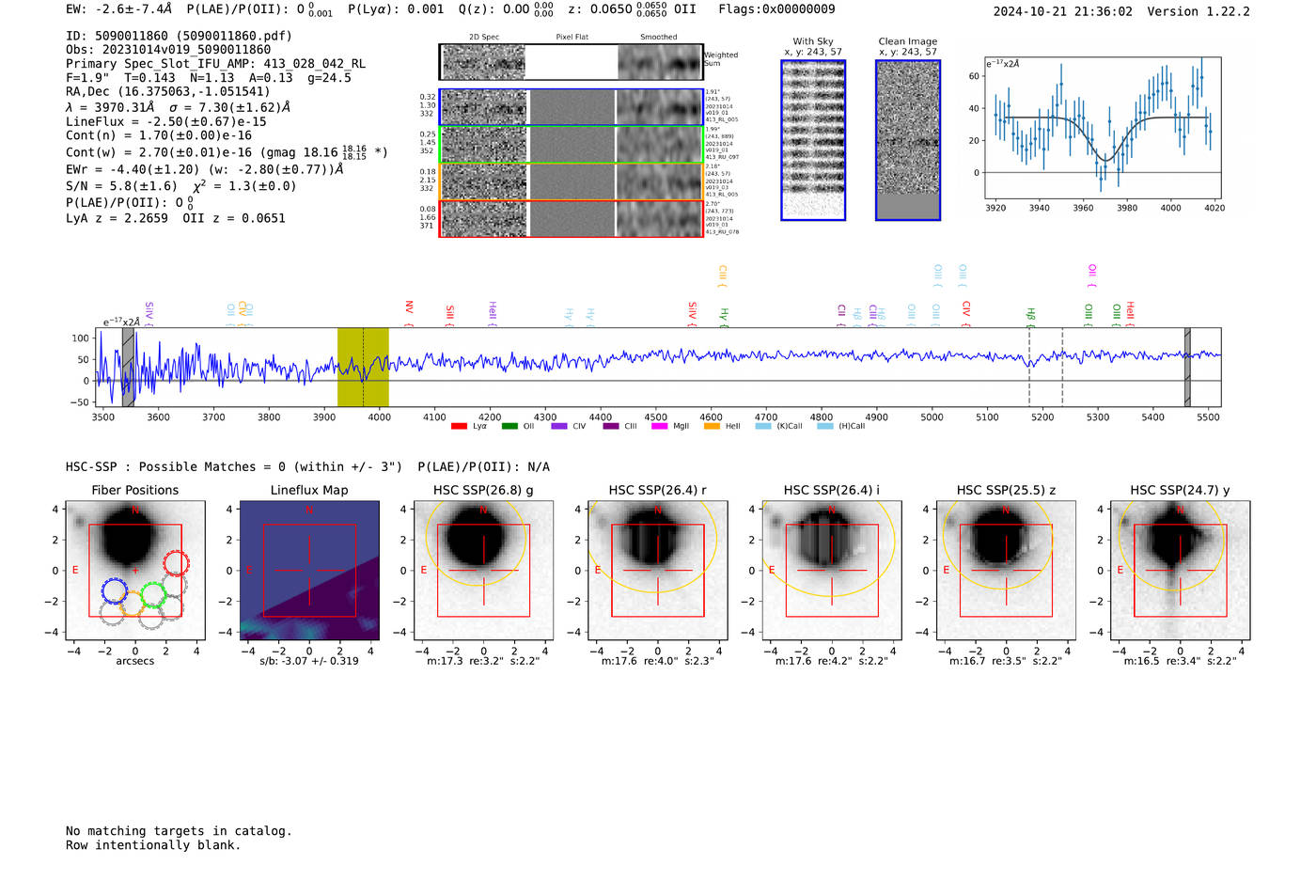Select the Cont(w) gmag 18.16 line
The image size is (1316, 896).
pyautogui.click(x=227, y=151)
